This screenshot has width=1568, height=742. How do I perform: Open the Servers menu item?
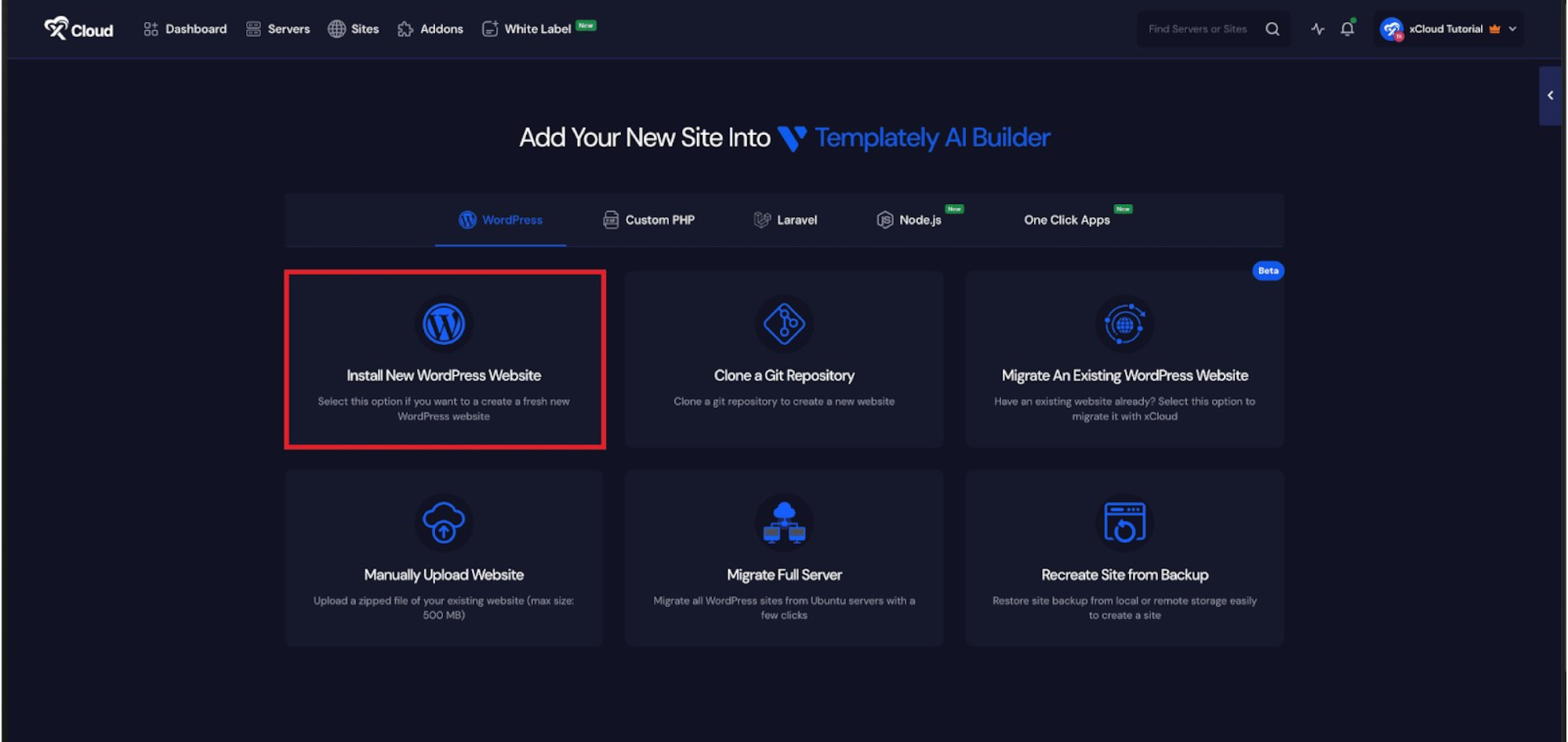pos(278,29)
